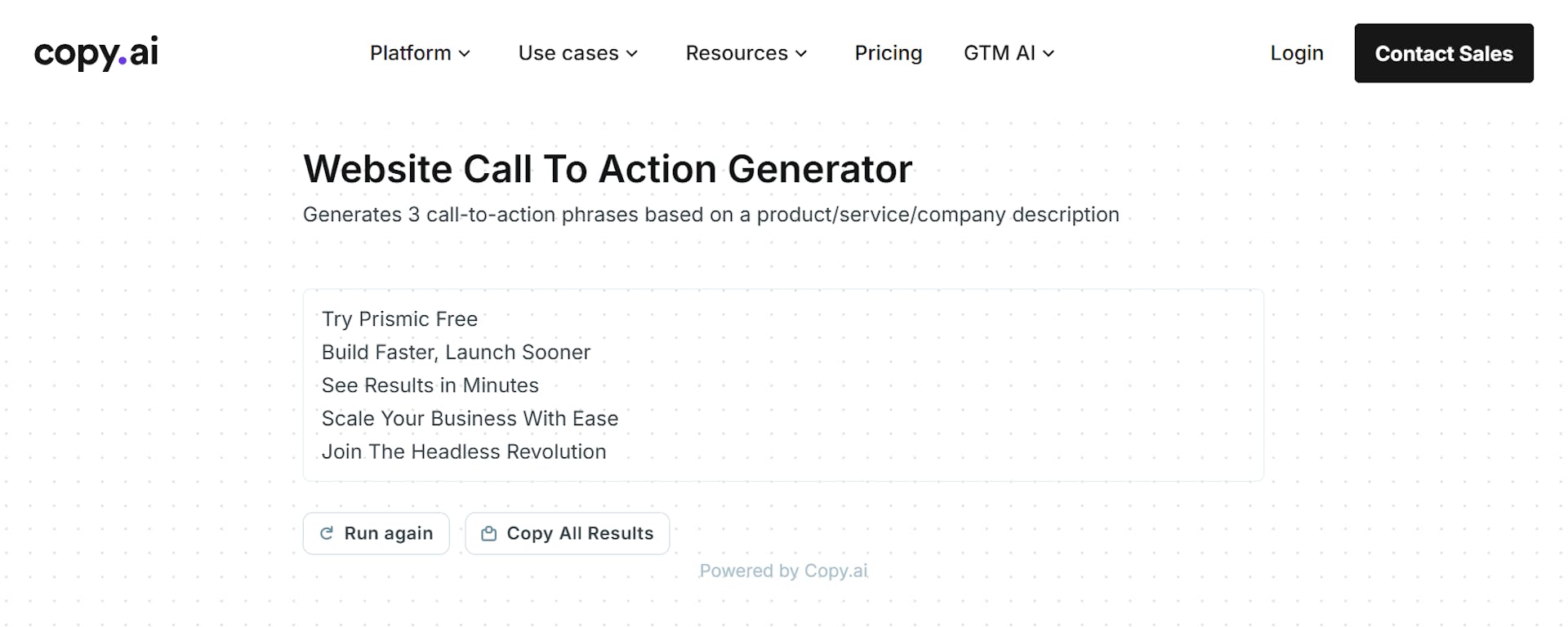Open the Use cases dropdown menu
The image size is (1568, 627).
coord(569,53)
